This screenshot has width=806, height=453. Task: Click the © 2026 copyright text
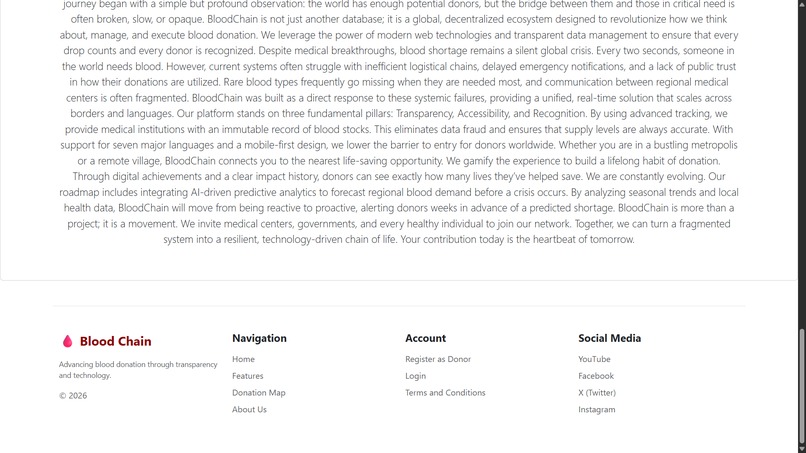click(x=72, y=395)
